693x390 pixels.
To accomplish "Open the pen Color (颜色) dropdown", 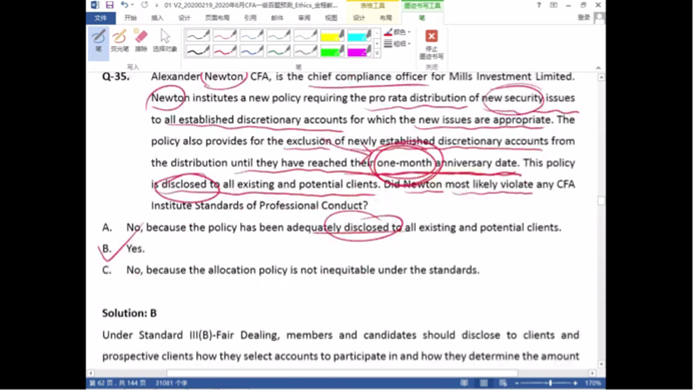I will point(397,32).
